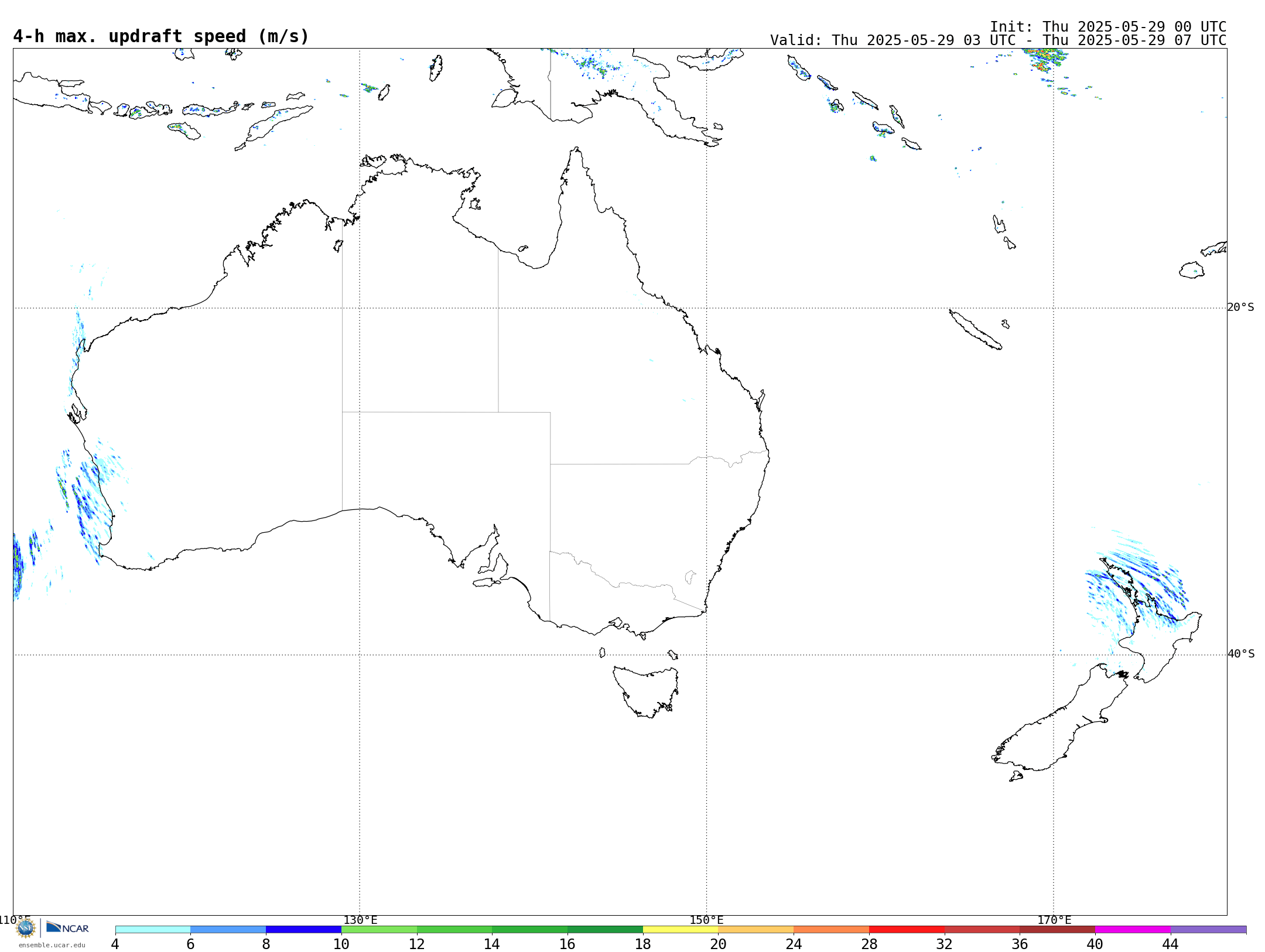Click the light green 10-12 m/s swatch

tap(379, 929)
